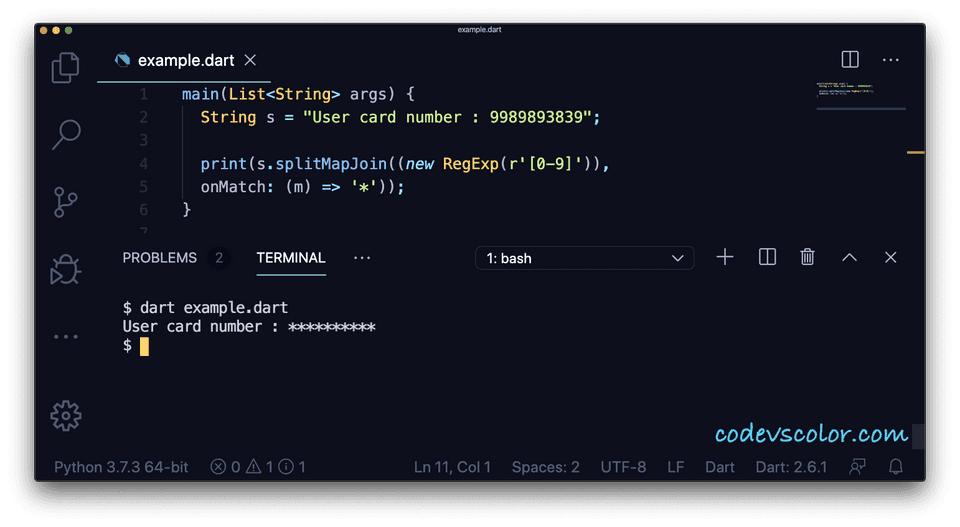Click the Python 3.7.3 64-bit interpreter
Viewport: 960px width, 527px height.
(x=121, y=467)
